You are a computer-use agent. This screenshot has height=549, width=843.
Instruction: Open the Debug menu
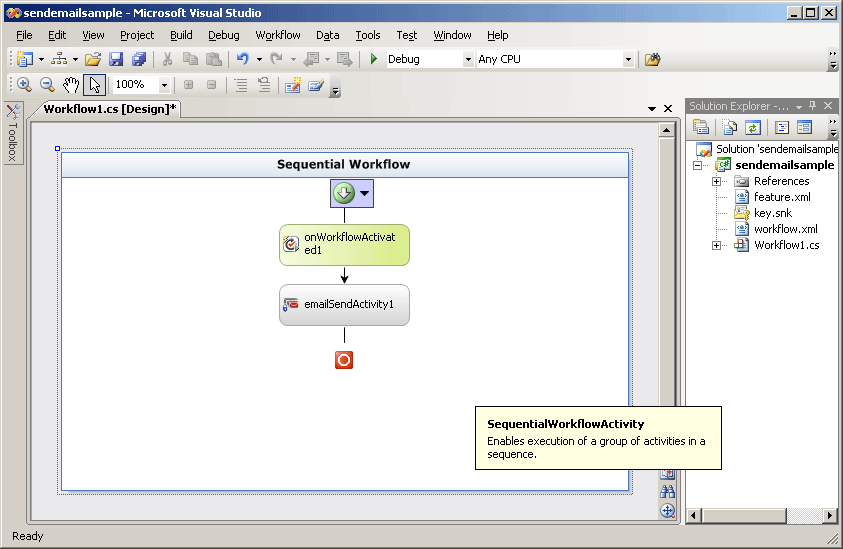[224, 35]
